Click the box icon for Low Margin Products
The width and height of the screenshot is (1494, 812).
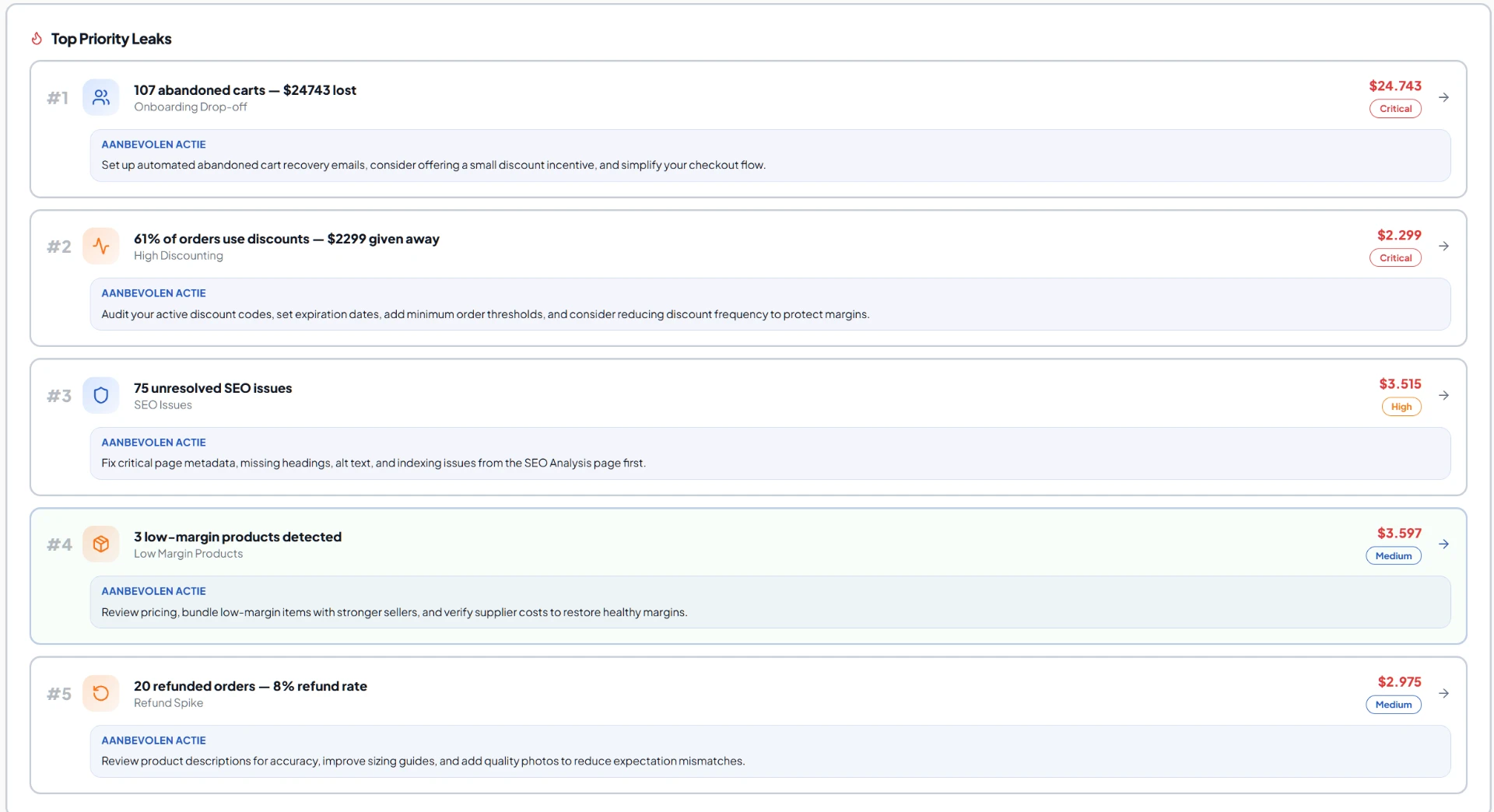click(x=101, y=544)
